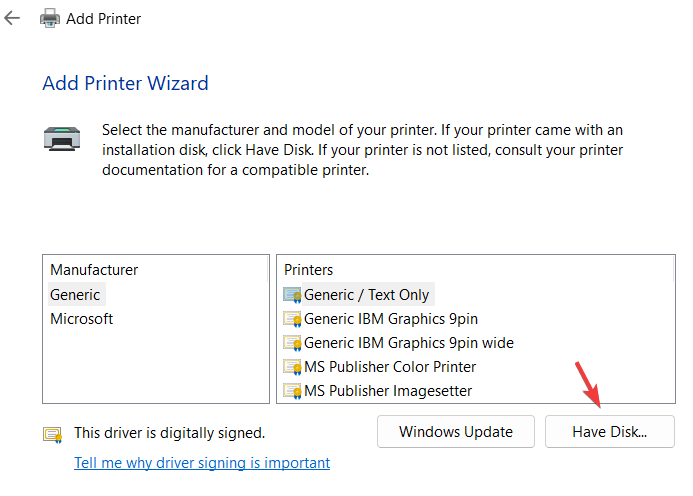Click the MS Publisher Imagesetter certificate icon

point(292,391)
